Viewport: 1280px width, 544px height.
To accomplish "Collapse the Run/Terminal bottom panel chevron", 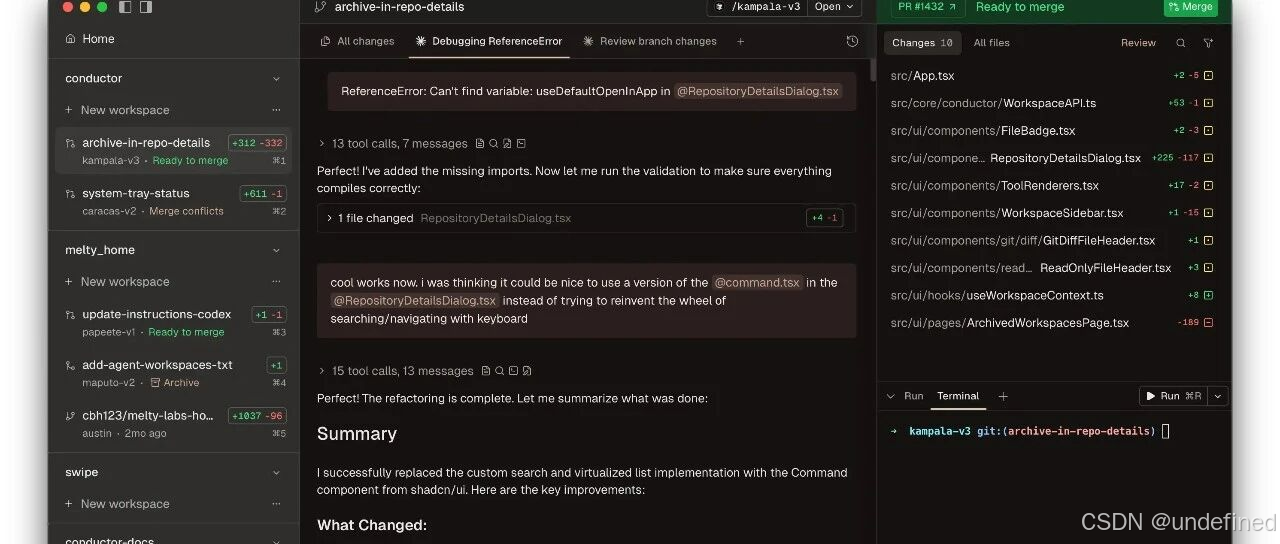I will click(891, 396).
